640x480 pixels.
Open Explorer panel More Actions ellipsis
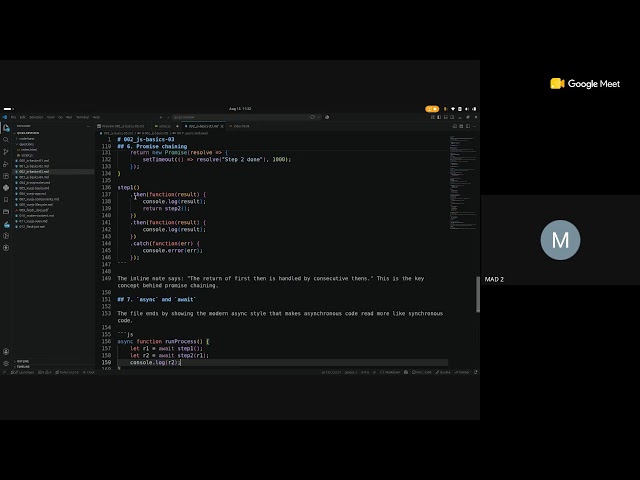[88, 126]
